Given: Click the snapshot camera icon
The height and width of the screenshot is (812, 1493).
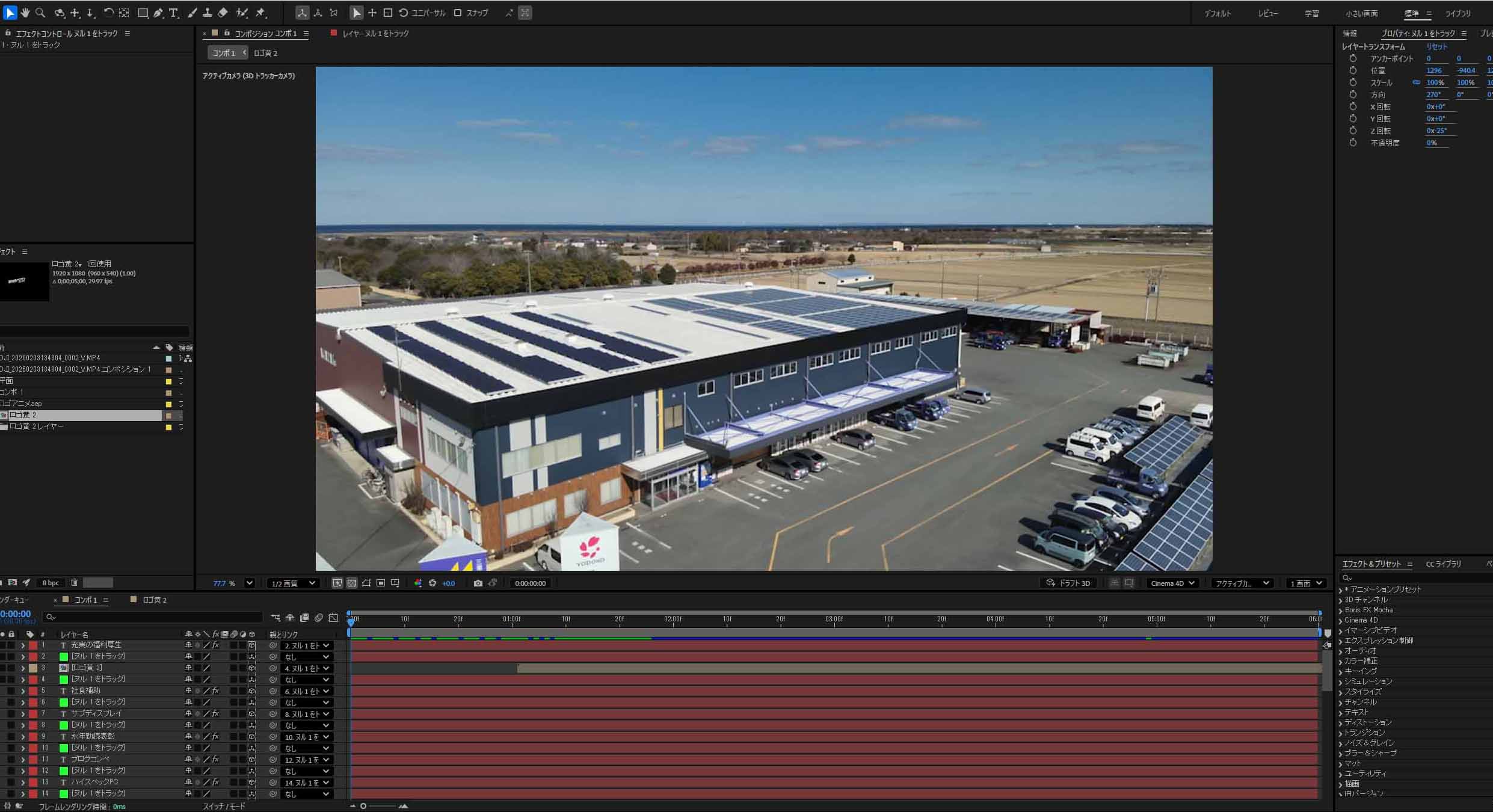Looking at the screenshot, I should click(478, 583).
